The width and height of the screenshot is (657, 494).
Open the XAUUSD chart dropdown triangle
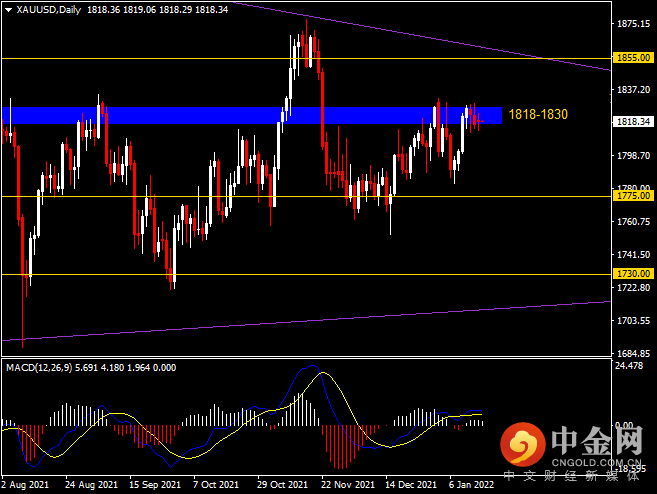tap(8, 10)
